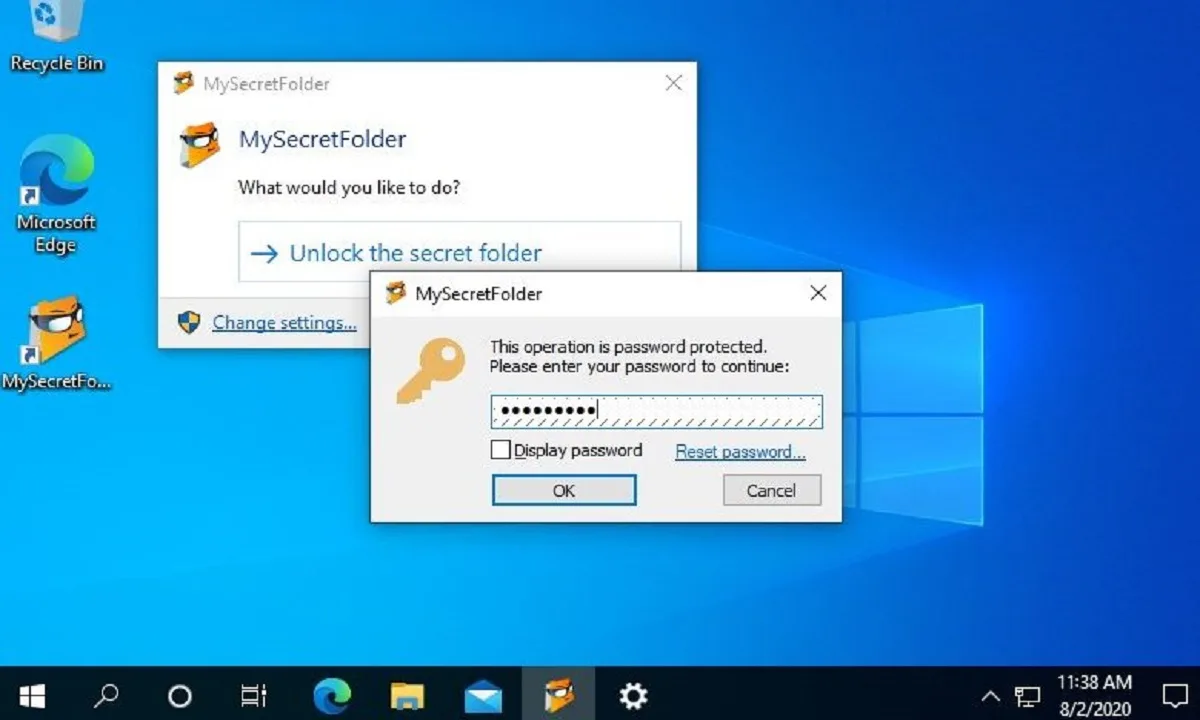The width and height of the screenshot is (1200, 720).
Task: Close the password dialog window
Action: pos(818,293)
